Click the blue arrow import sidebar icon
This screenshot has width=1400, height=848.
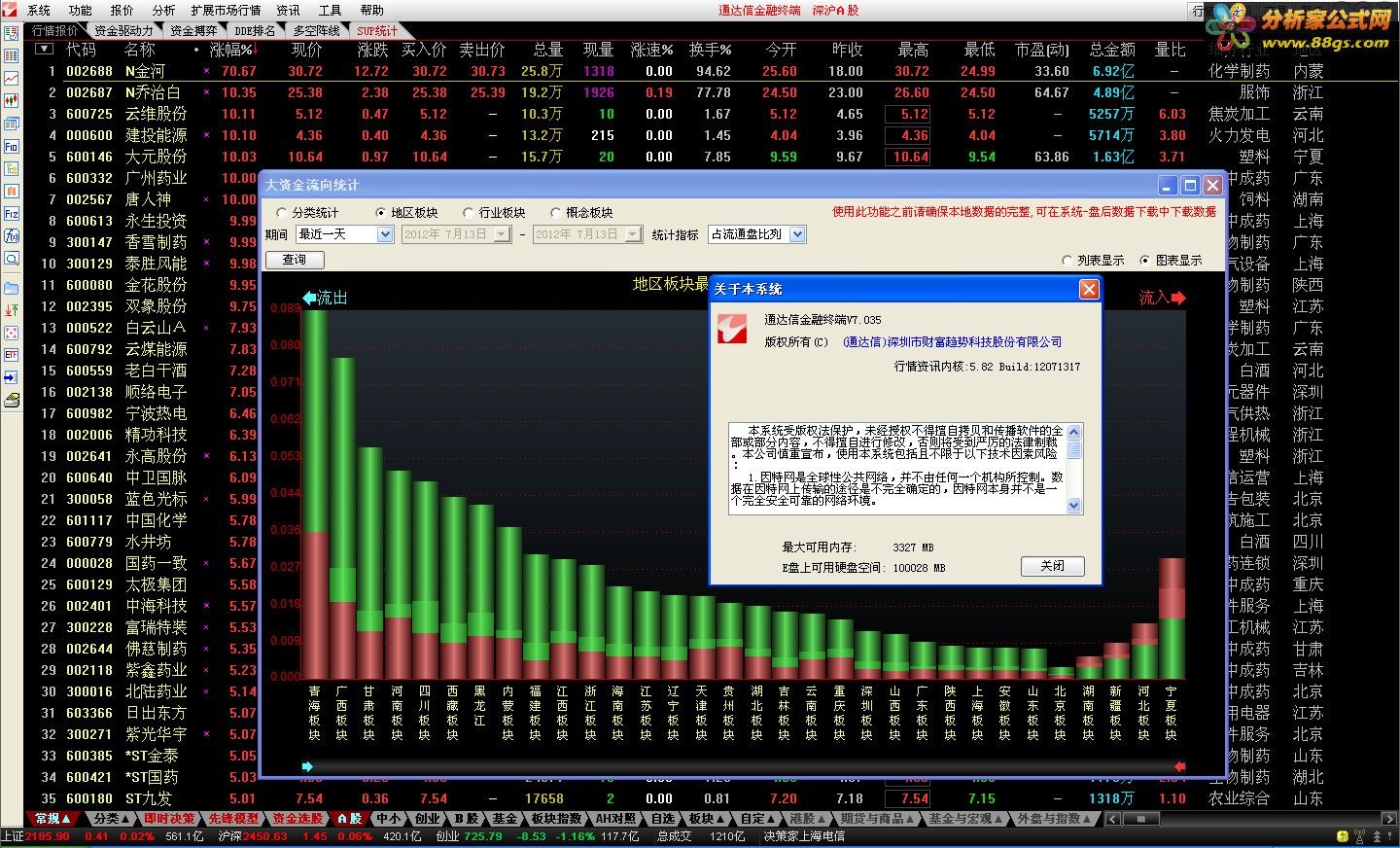[12, 377]
